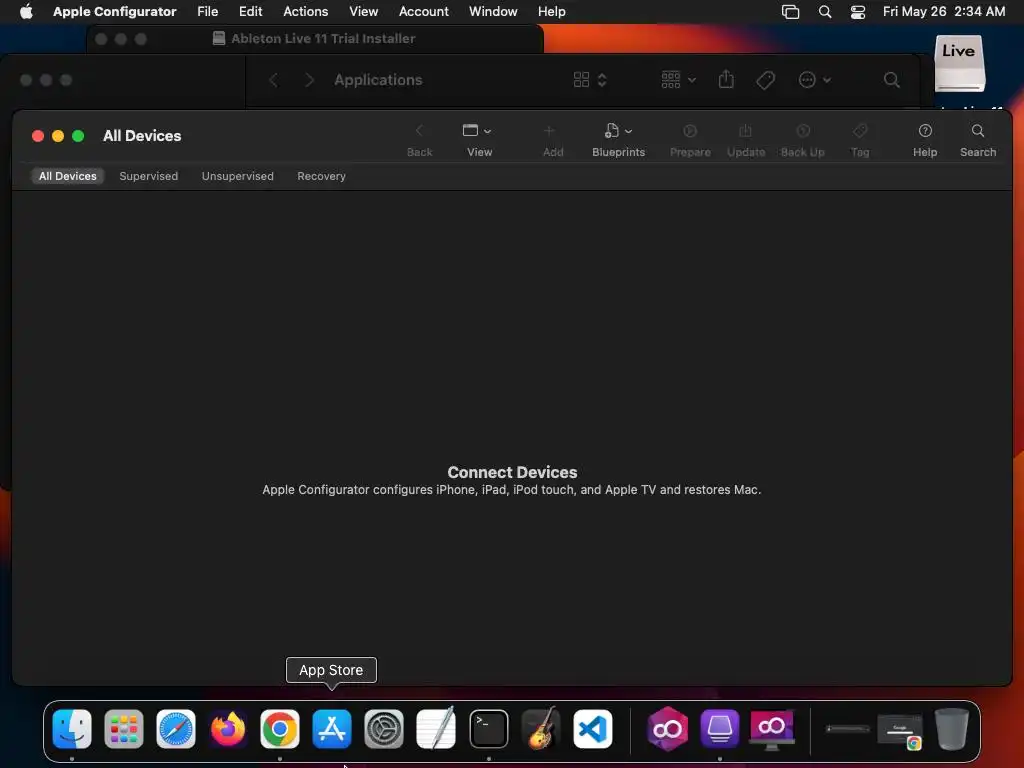The image size is (1024, 768).
Task: Click the minimized dark window thumbnail in Dock
Action: pyautogui.click(x=848, y=729)
